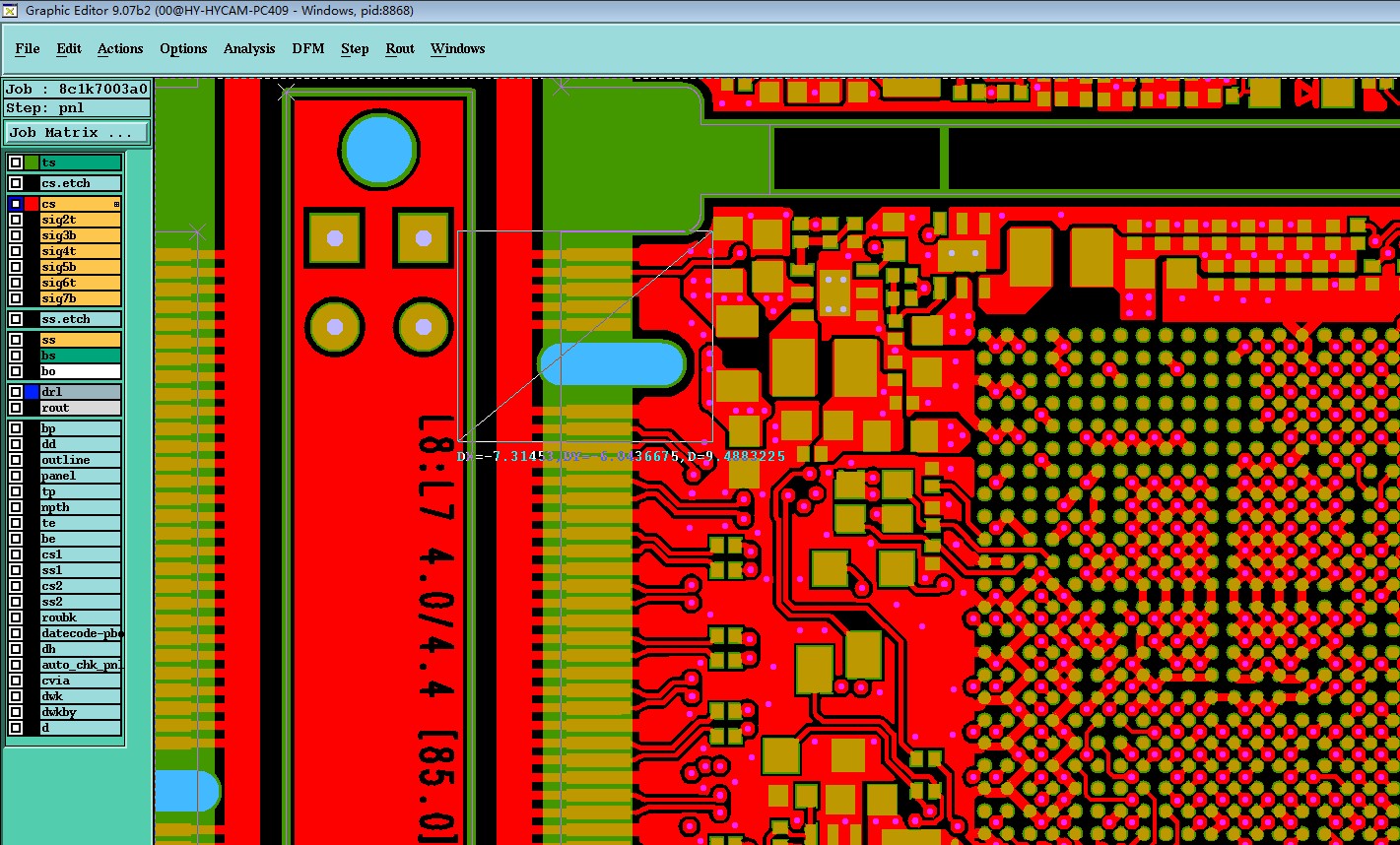Toggle the sig2t layer checkbox
The height and width of the screenshot is (845, 1400).
pos(16,220)
